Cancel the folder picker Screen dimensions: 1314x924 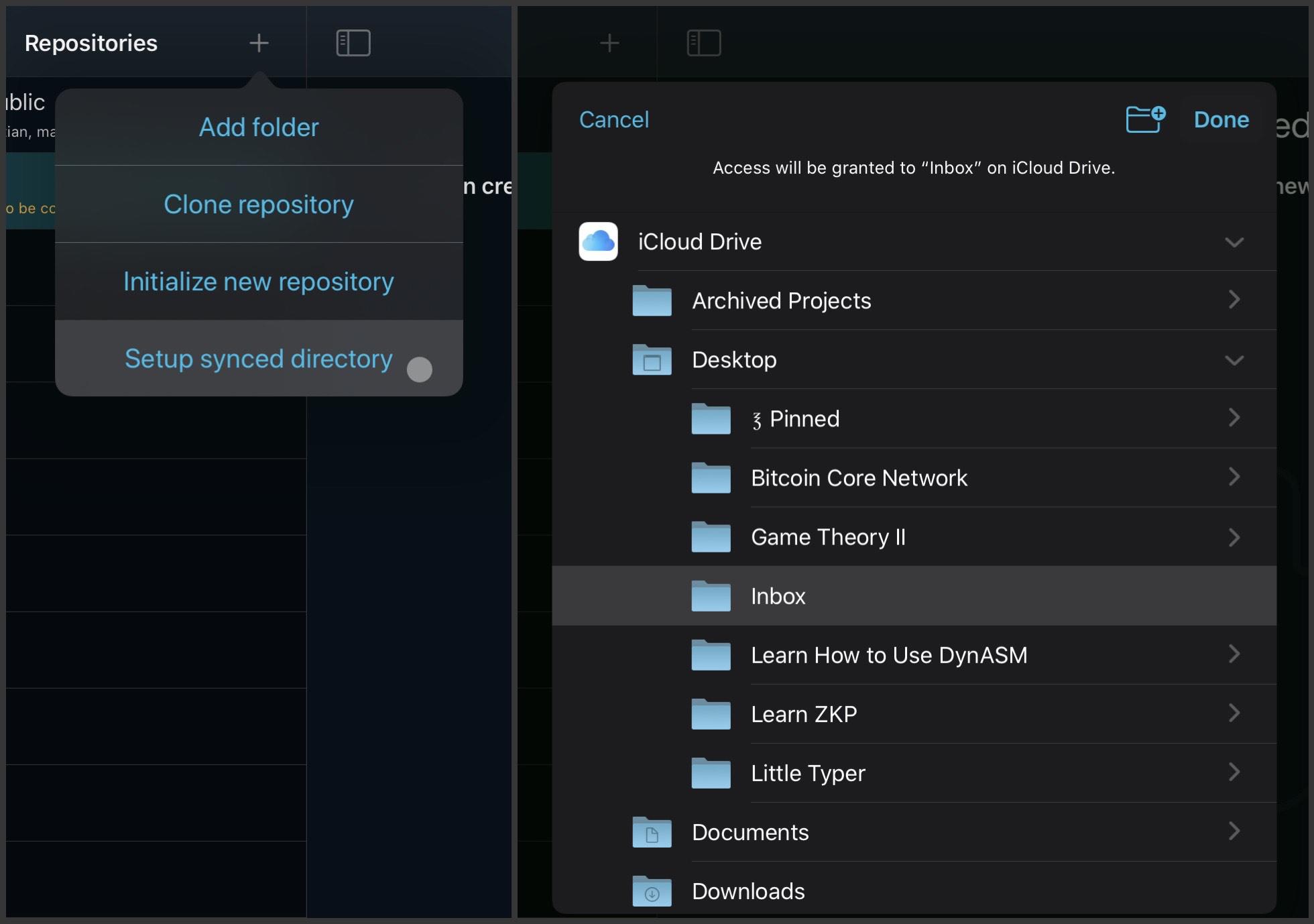[613, 119]
